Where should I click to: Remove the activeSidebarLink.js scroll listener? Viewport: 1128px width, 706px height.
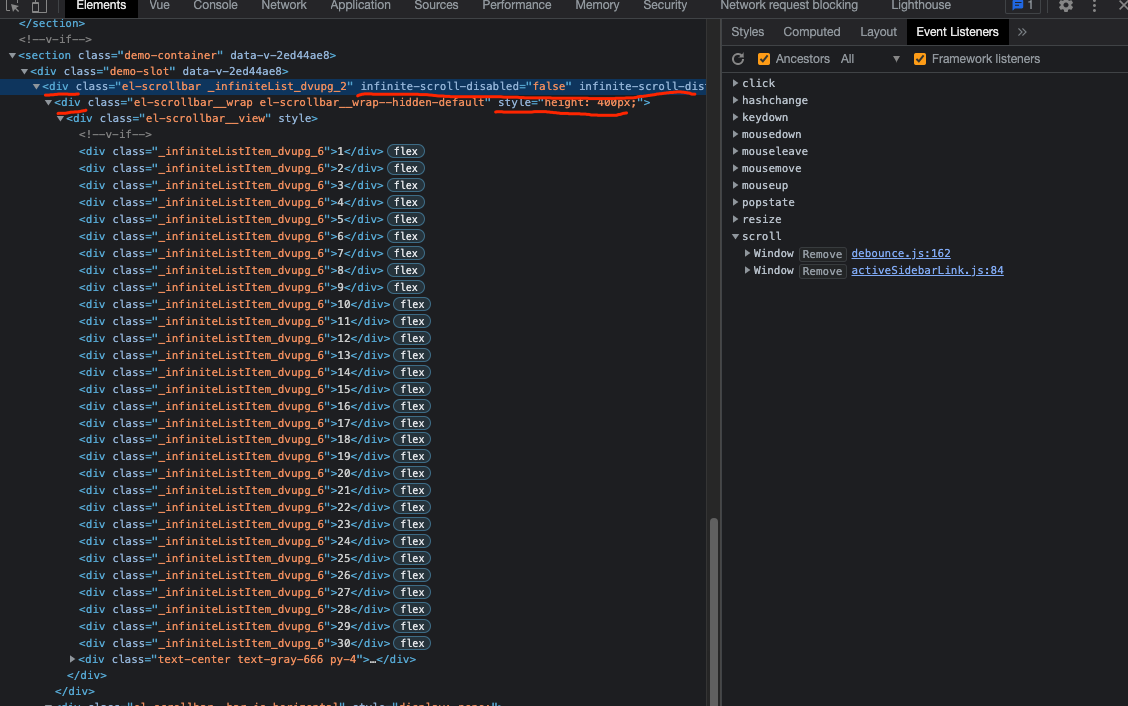[822, 270]
